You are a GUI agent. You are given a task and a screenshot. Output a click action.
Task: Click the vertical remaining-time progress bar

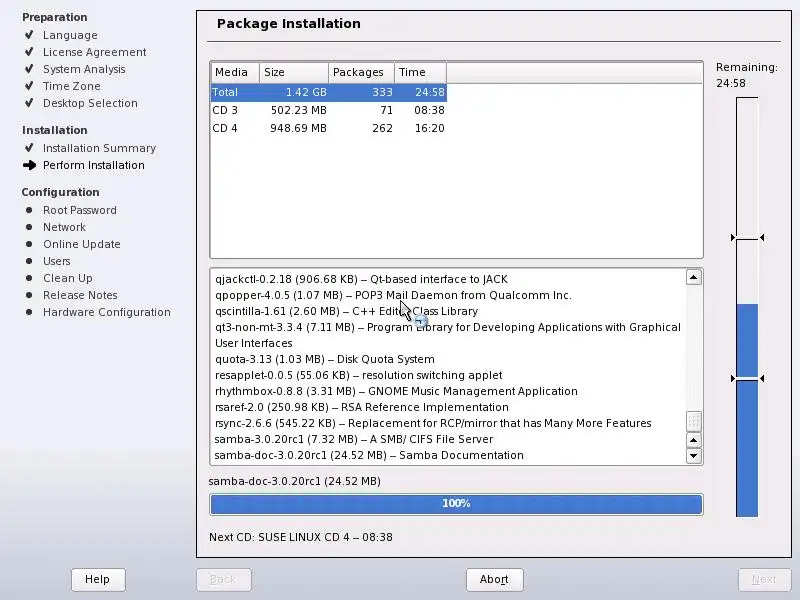pos(747,307)
